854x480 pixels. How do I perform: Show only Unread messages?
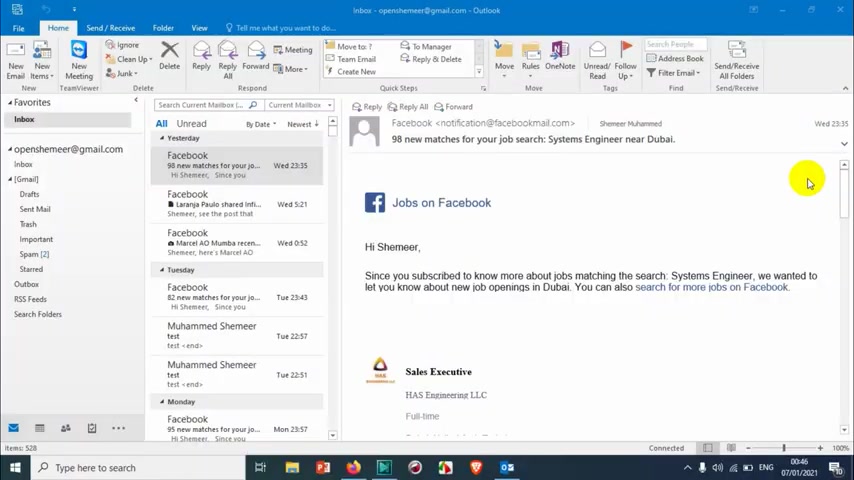[x=191, y=124]
